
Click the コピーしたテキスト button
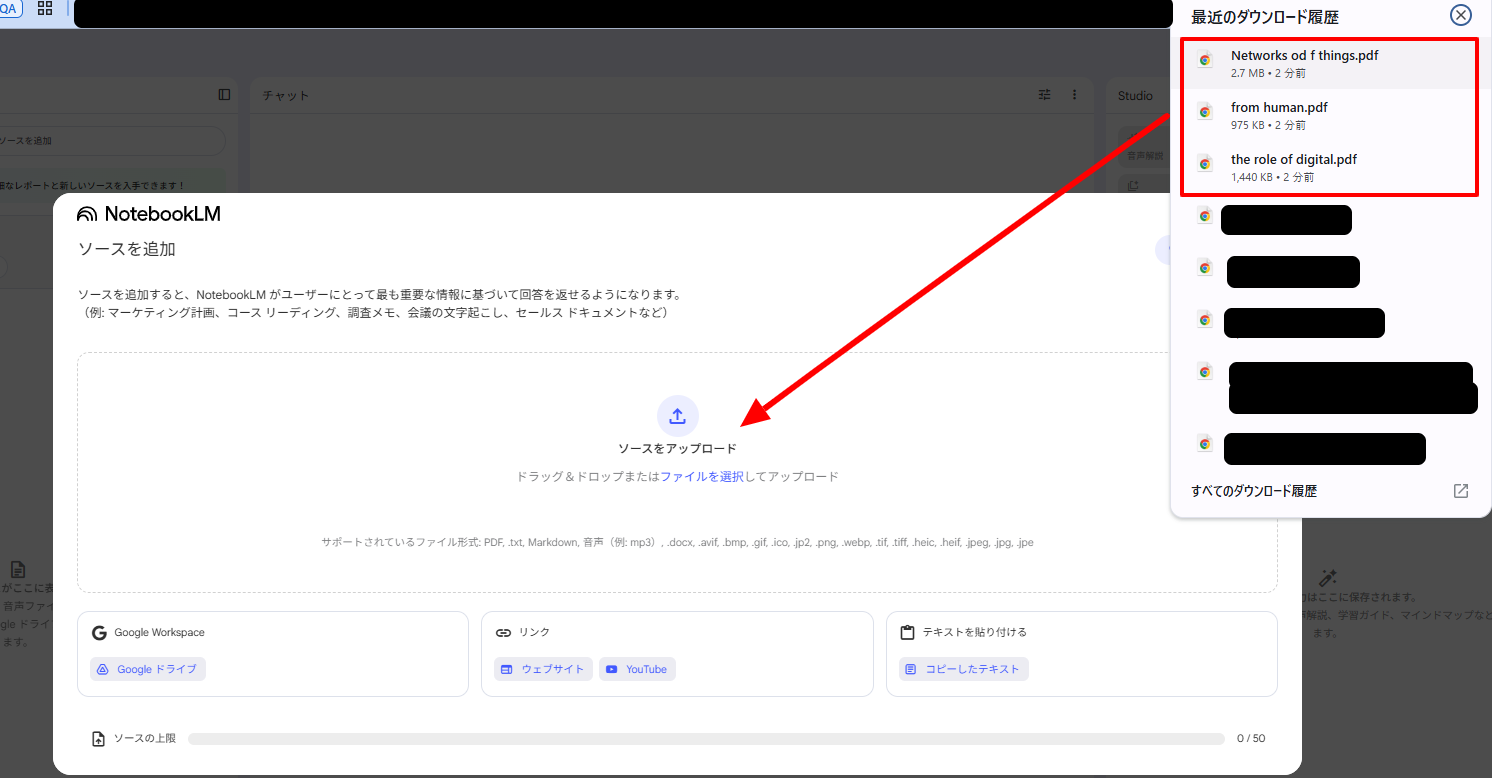point(963,669)
